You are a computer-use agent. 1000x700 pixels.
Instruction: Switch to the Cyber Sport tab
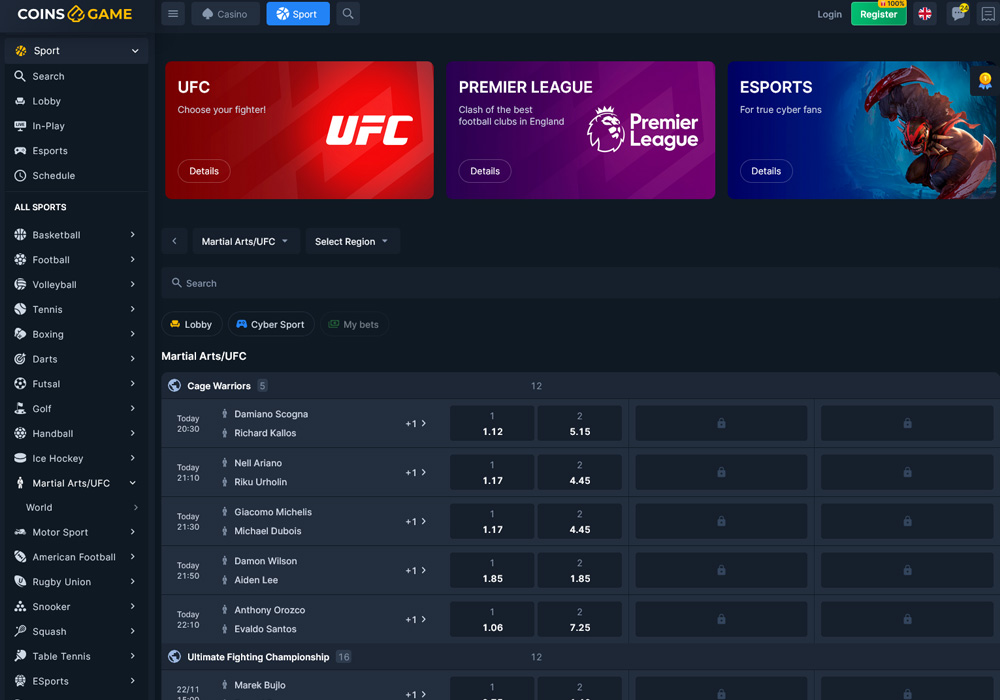click(270, 324)
